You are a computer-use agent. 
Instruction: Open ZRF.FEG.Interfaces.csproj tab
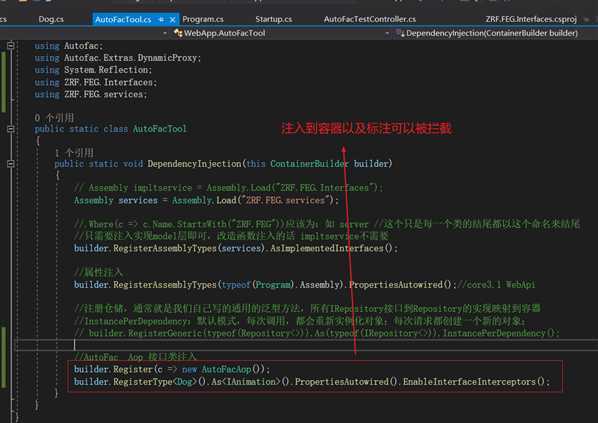click(x=530, y=19)
